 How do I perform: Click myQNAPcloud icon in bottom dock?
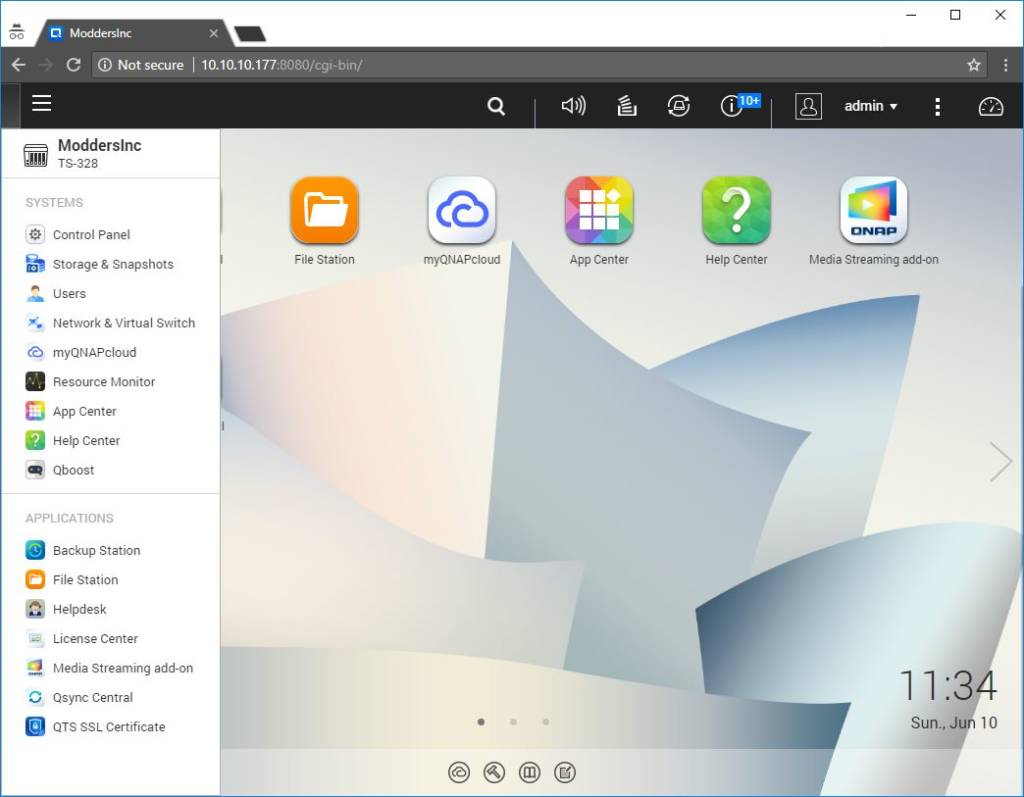coord(459,773)
